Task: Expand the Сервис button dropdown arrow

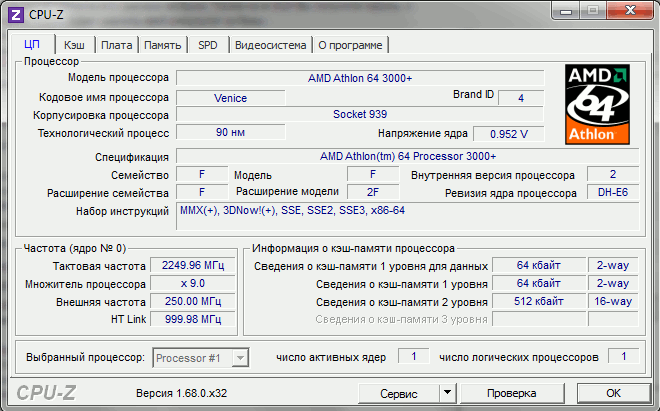Action: (446, 393)
